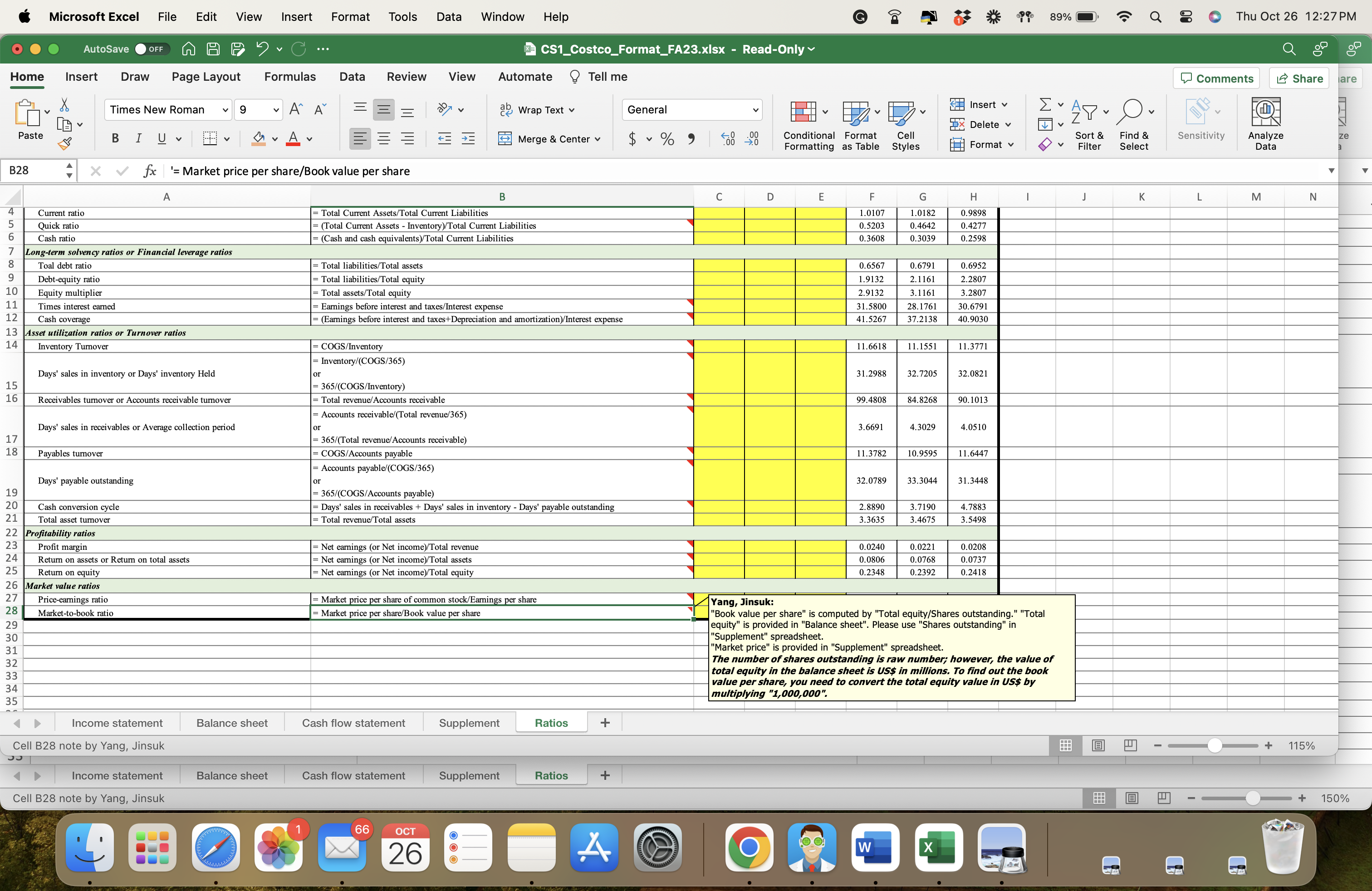
Task: Click the Home icon in title bar
Action: 188,49
